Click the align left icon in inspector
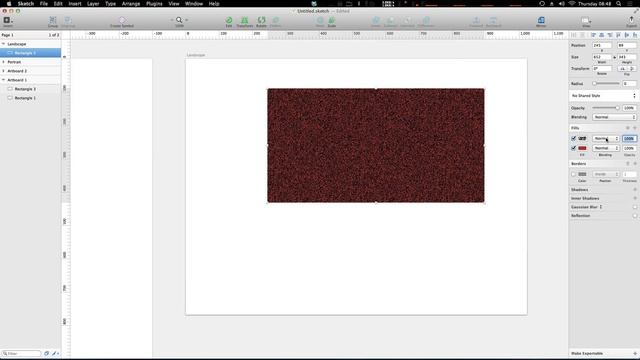This screenshot has width=640, height=360. pyautogui.click(x=593, y=36)
